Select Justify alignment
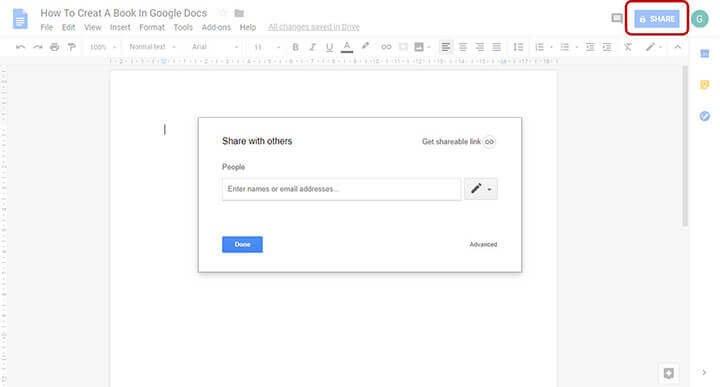Screen dimensions: 720x387 tap(497, 47)
